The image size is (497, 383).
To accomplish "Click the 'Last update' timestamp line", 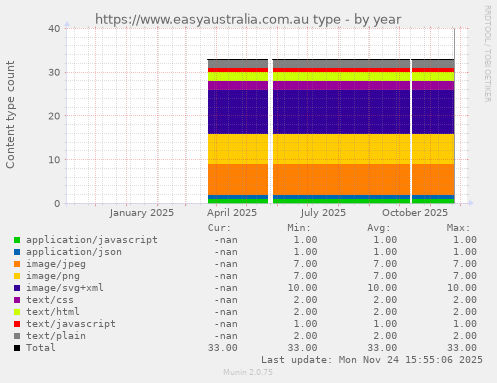I will (x=372, y=360).
